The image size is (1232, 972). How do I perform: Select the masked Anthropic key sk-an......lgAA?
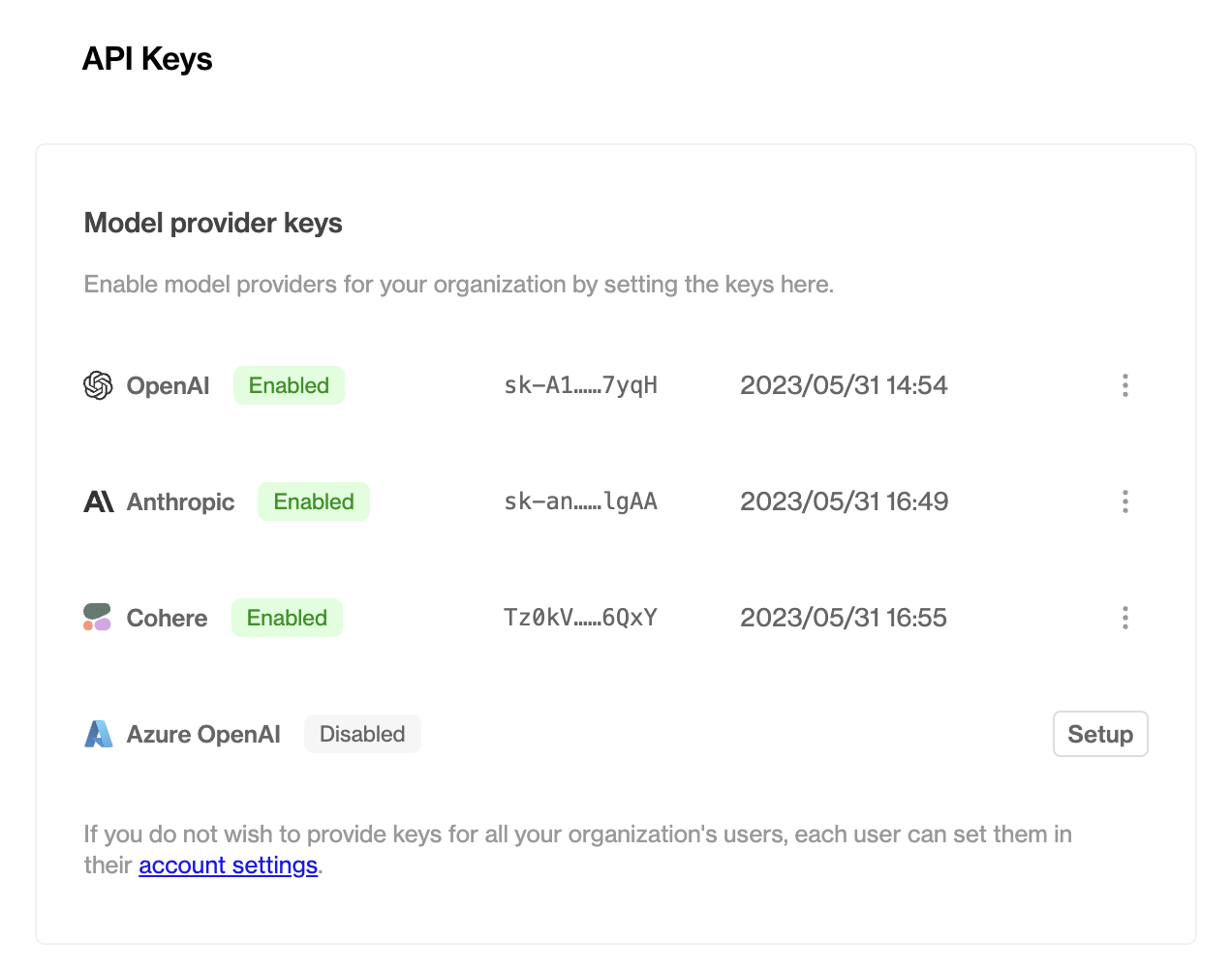click(x=581, y=501)
